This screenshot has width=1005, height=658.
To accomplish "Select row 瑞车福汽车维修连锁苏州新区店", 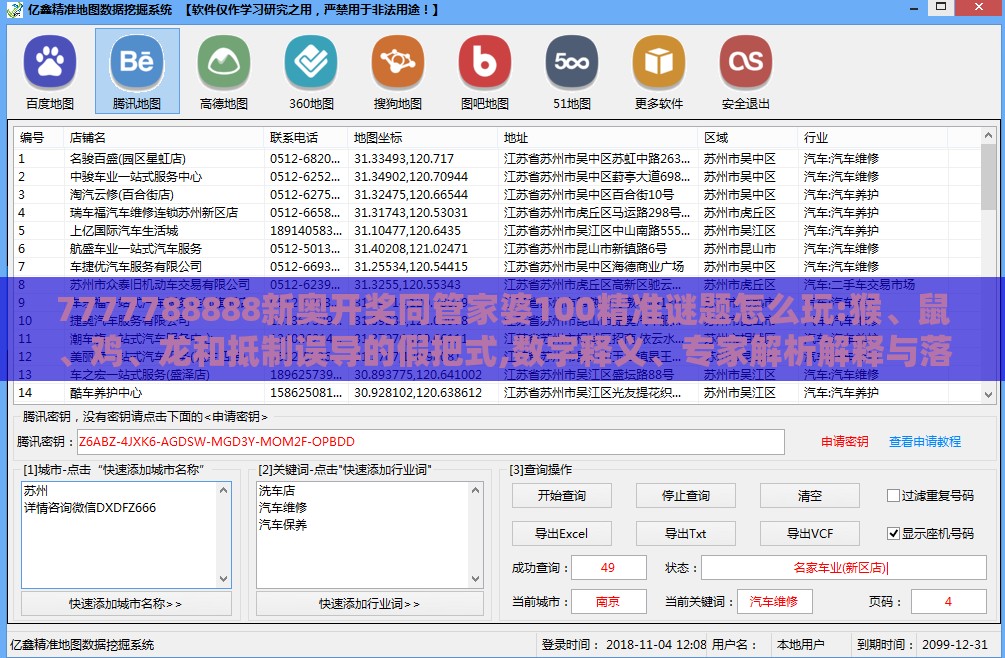I will pyautogui.click(x=497, y=212).
